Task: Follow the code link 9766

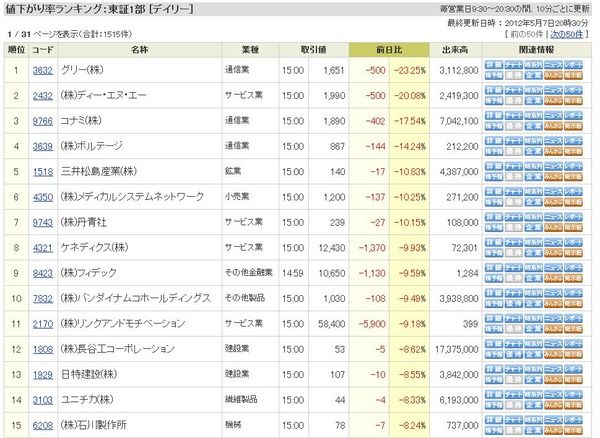Action: (x=43, y=121)
